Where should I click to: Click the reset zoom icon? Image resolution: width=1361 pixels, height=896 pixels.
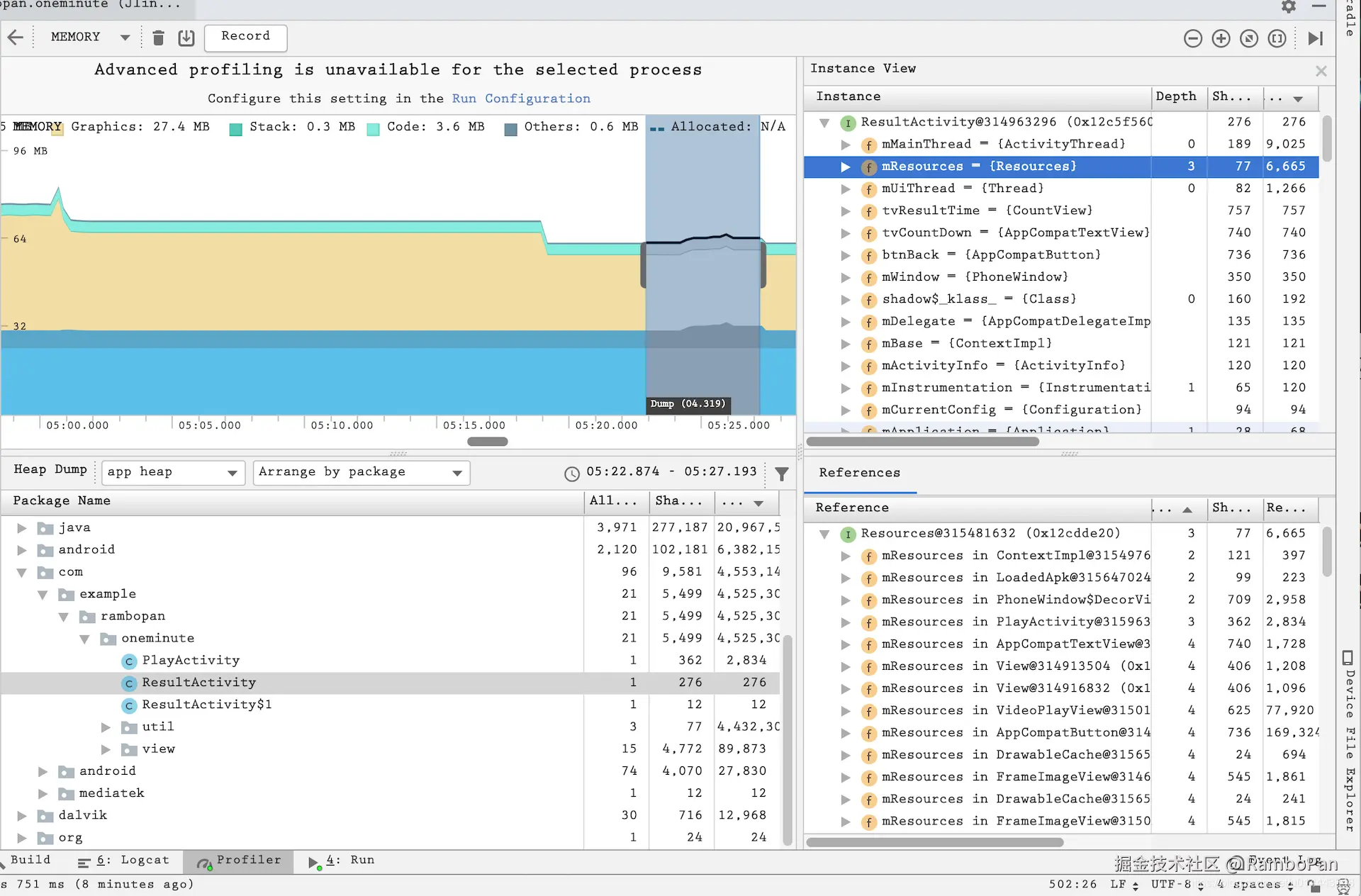[x=1249, y=38]
